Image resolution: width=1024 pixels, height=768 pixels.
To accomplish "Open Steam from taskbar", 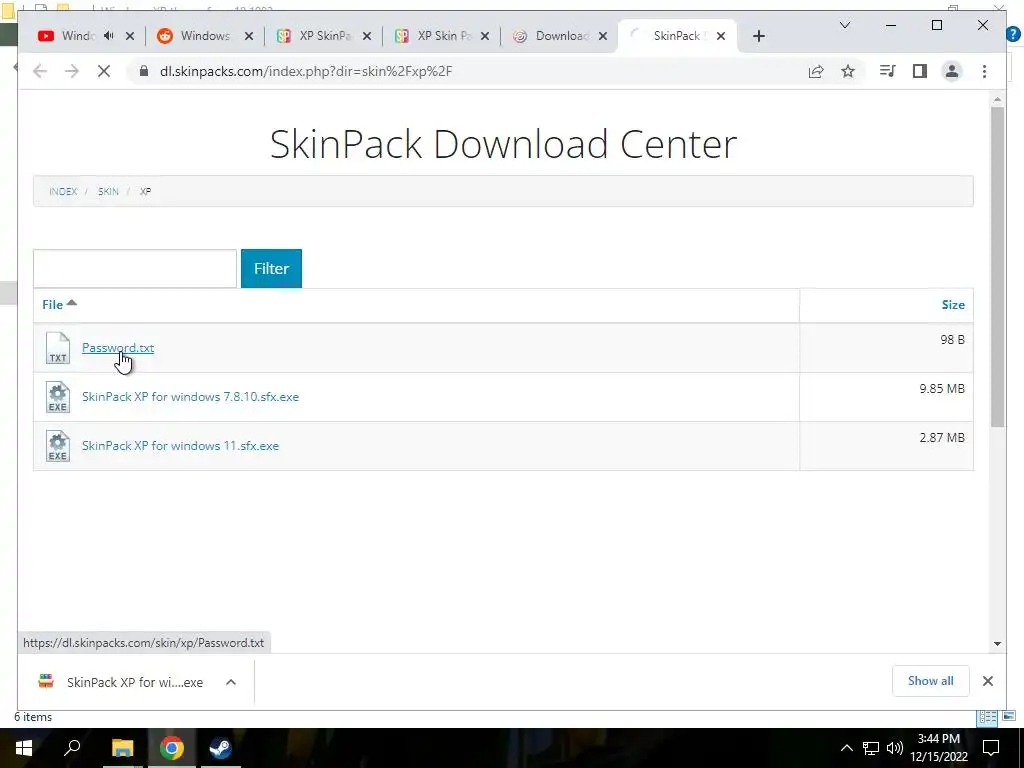I will (x=220, y=748).
